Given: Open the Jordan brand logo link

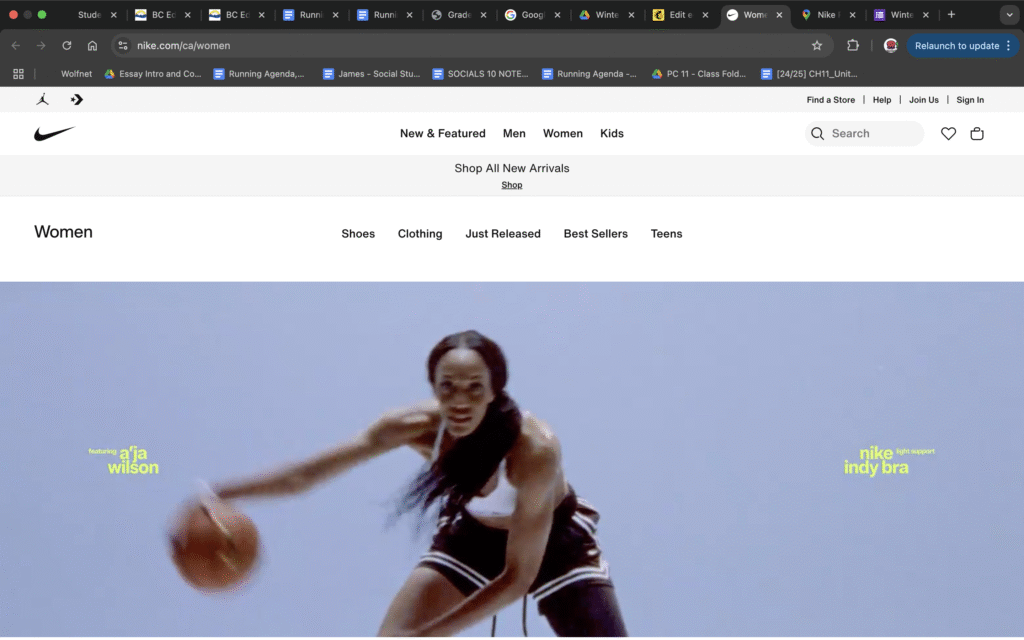Looking at the screenshot, I should click(x=42, y=99).
